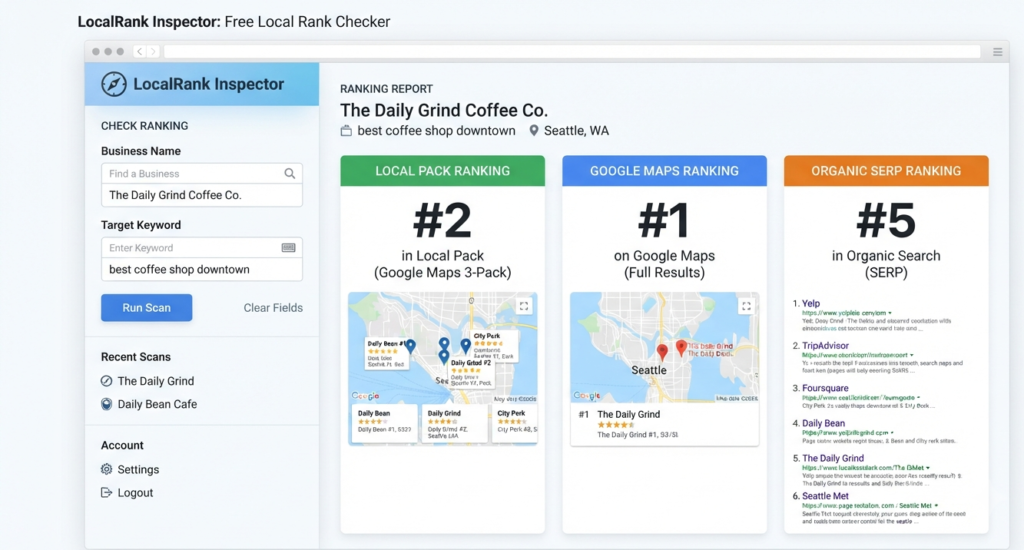This screenshot has height=550, width=1024.
Task: Open the Daily Bean organic result
Action: tap(823, 423)
